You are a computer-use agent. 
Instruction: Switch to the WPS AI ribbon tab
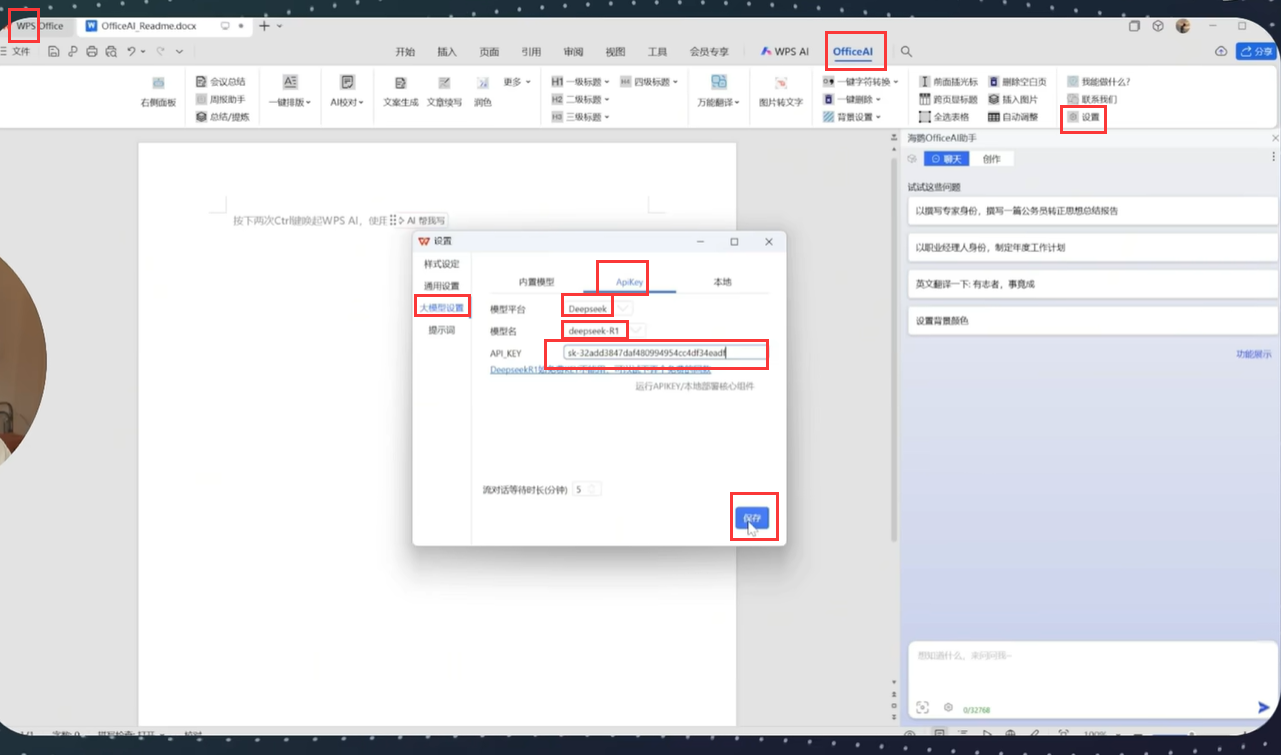click(785, 51)
